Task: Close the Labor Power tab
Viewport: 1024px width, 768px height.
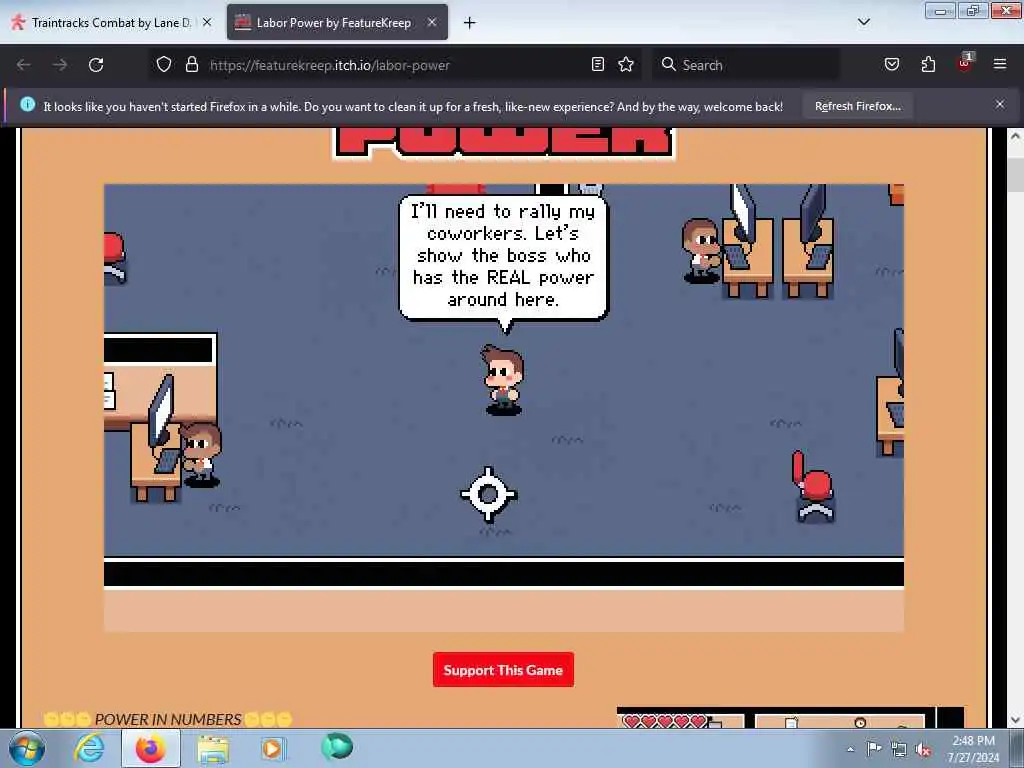Action: click(x=432, y=22)
